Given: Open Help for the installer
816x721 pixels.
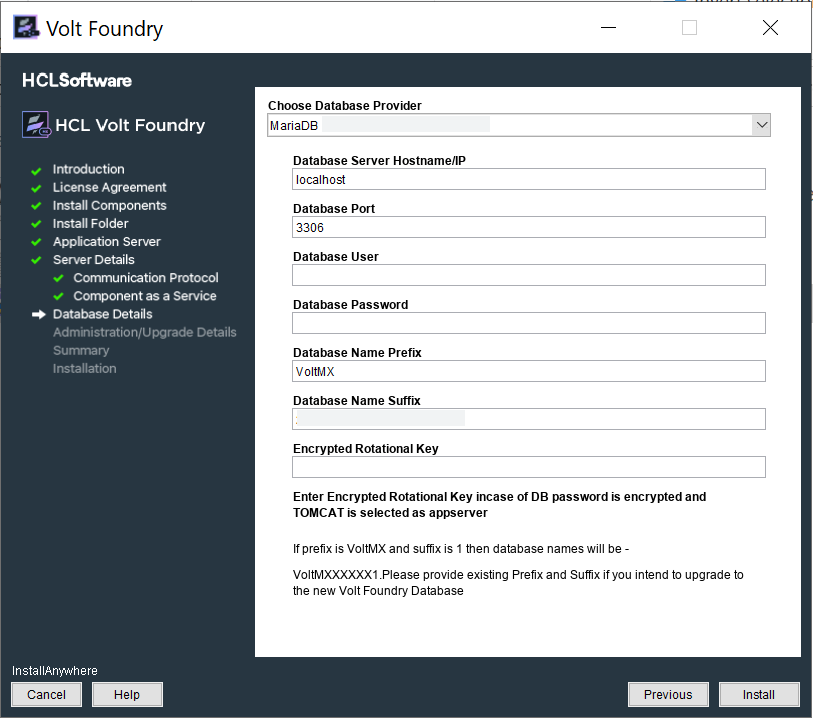Looking at the screenshot, I should (x=127, y=695).
